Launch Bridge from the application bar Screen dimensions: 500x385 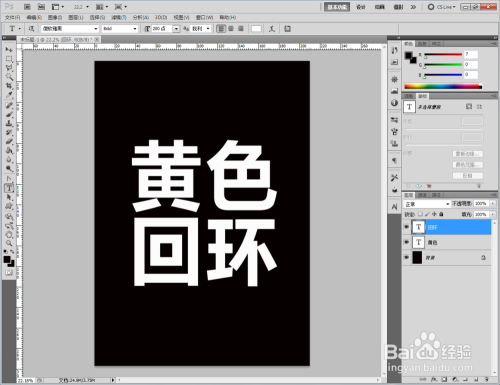coord(27,7)
